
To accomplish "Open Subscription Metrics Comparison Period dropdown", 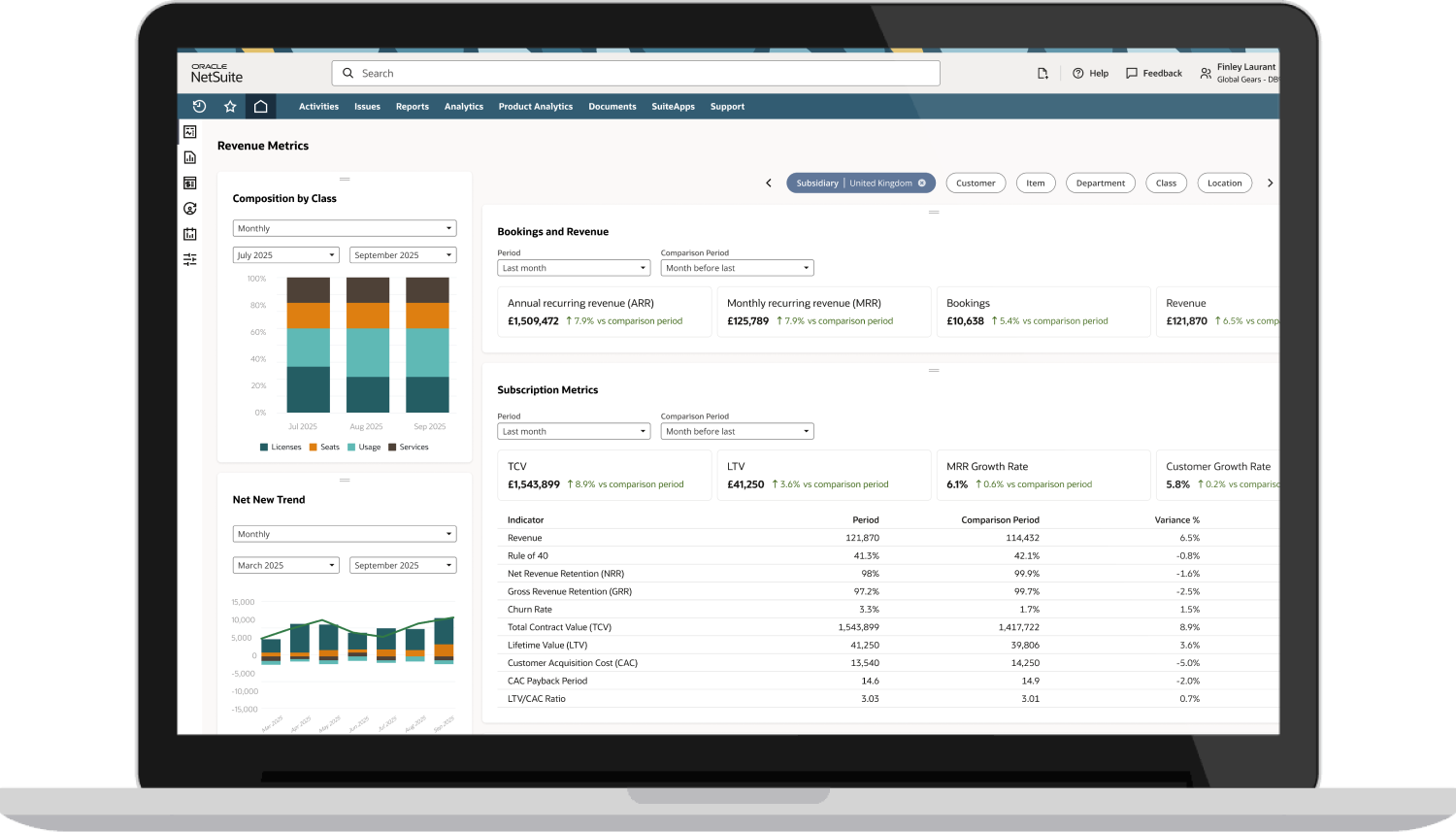I will 737,432.
